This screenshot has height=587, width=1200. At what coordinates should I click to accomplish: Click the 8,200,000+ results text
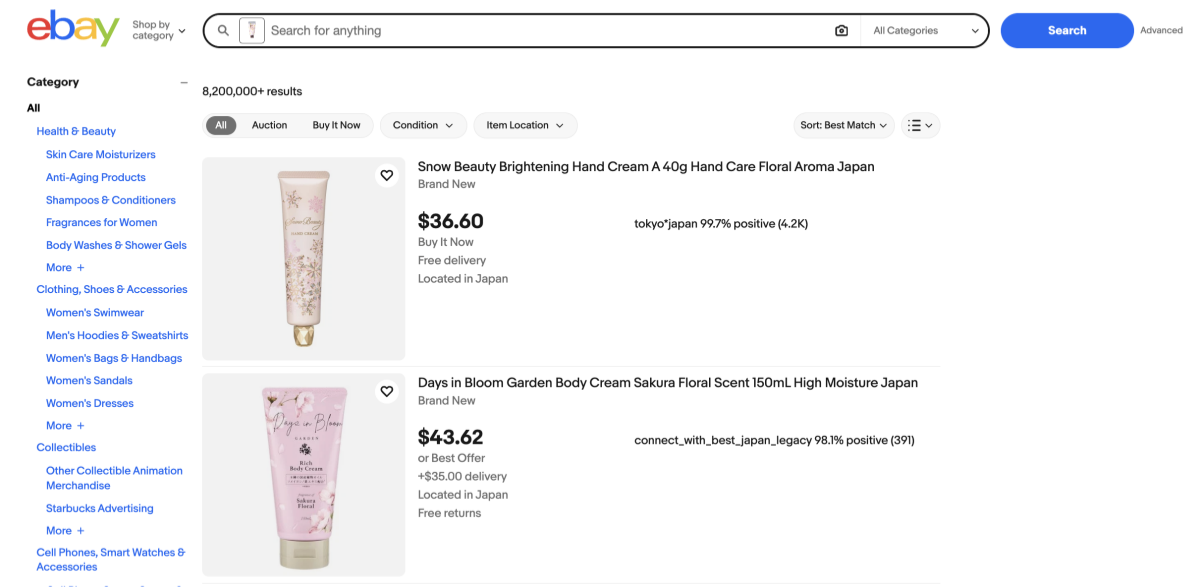pos(252,92)
